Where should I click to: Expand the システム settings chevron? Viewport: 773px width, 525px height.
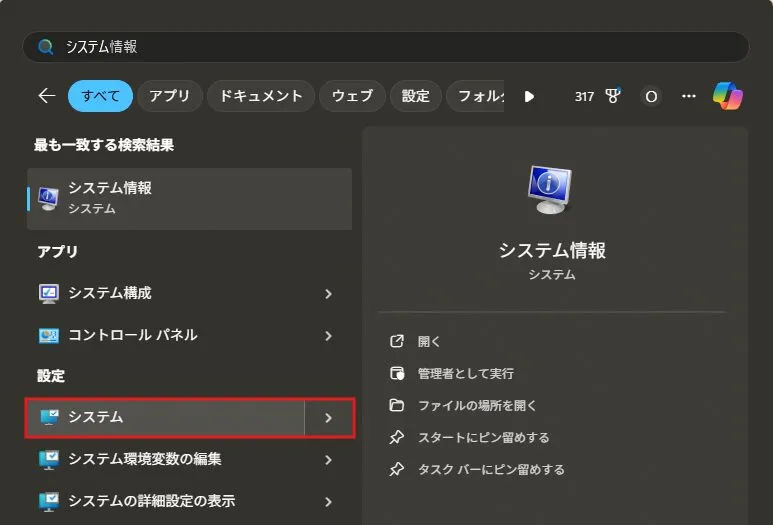click(329, 418)
